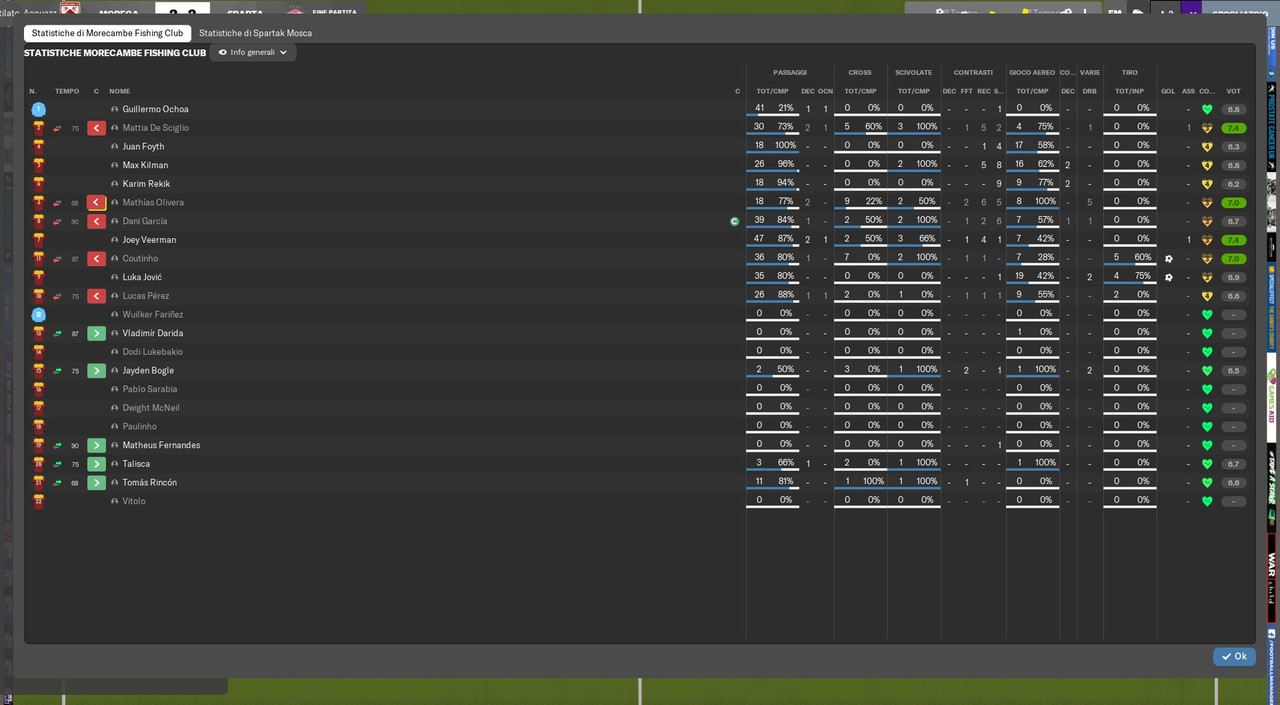Open Pablo Sarabia's player profile
Viewport: 1280px width, 705px height.
tap(150, 389)
